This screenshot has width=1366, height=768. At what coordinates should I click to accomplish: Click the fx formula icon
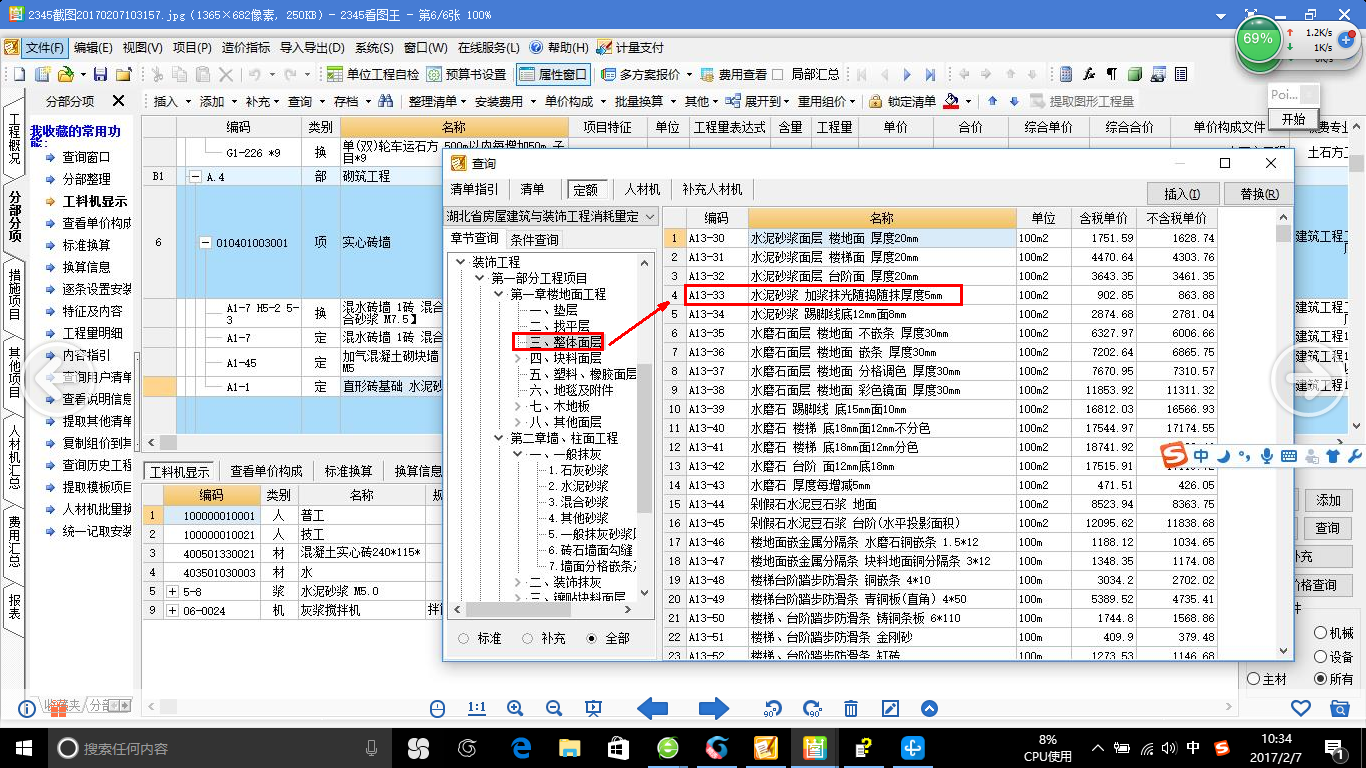click(x=1089, y=75)
